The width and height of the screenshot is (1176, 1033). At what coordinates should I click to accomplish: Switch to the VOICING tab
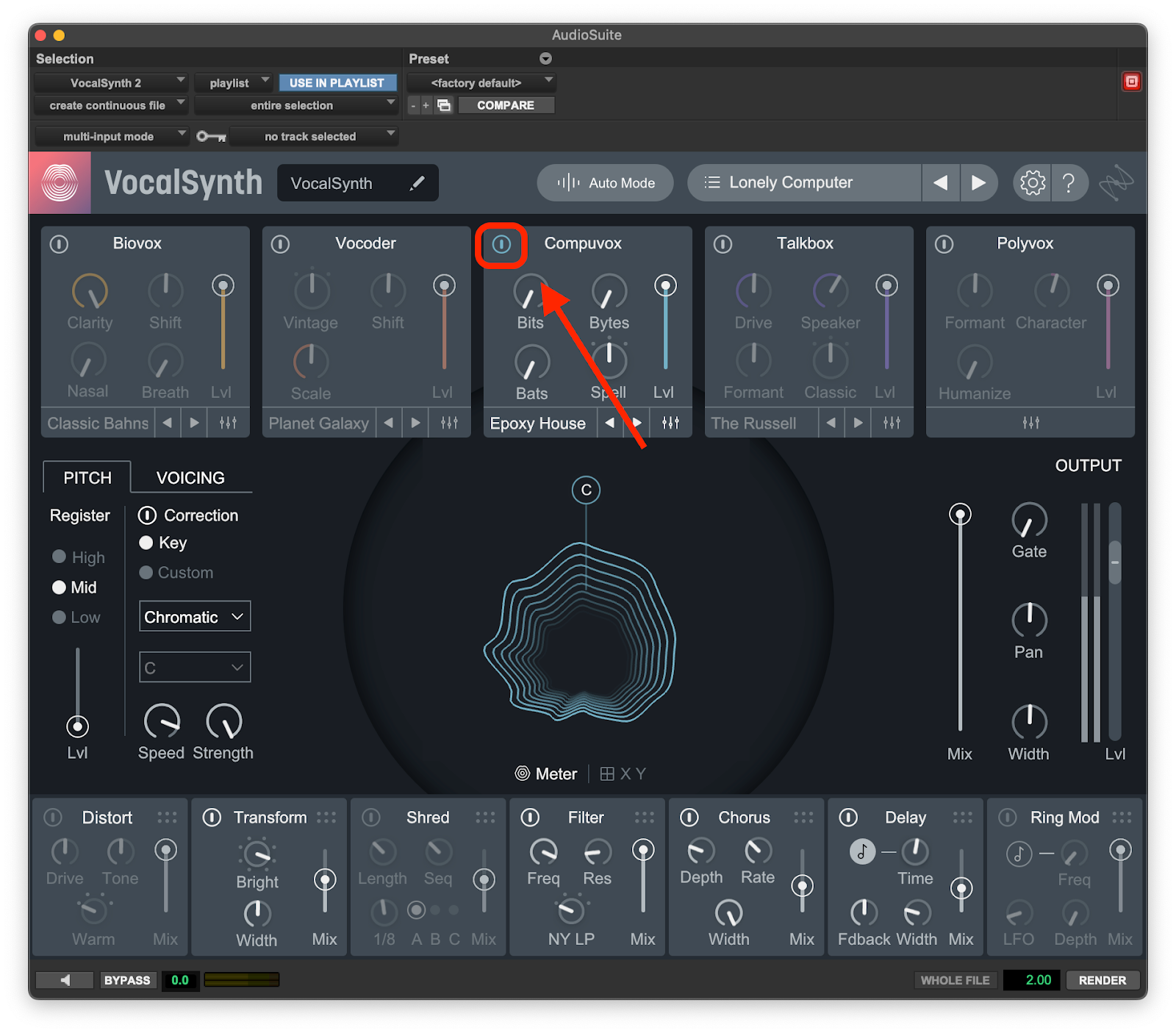190,478
